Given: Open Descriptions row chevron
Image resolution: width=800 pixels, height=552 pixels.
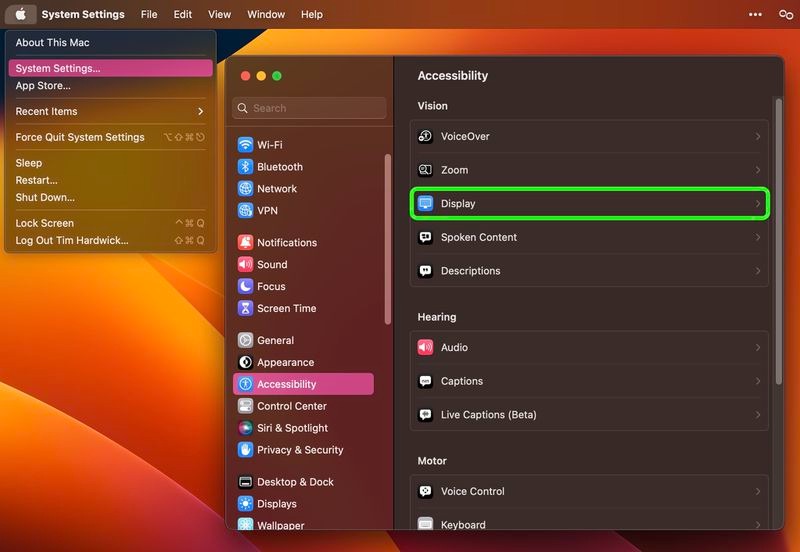Looking at the screenshot, I should coord(758,271).
